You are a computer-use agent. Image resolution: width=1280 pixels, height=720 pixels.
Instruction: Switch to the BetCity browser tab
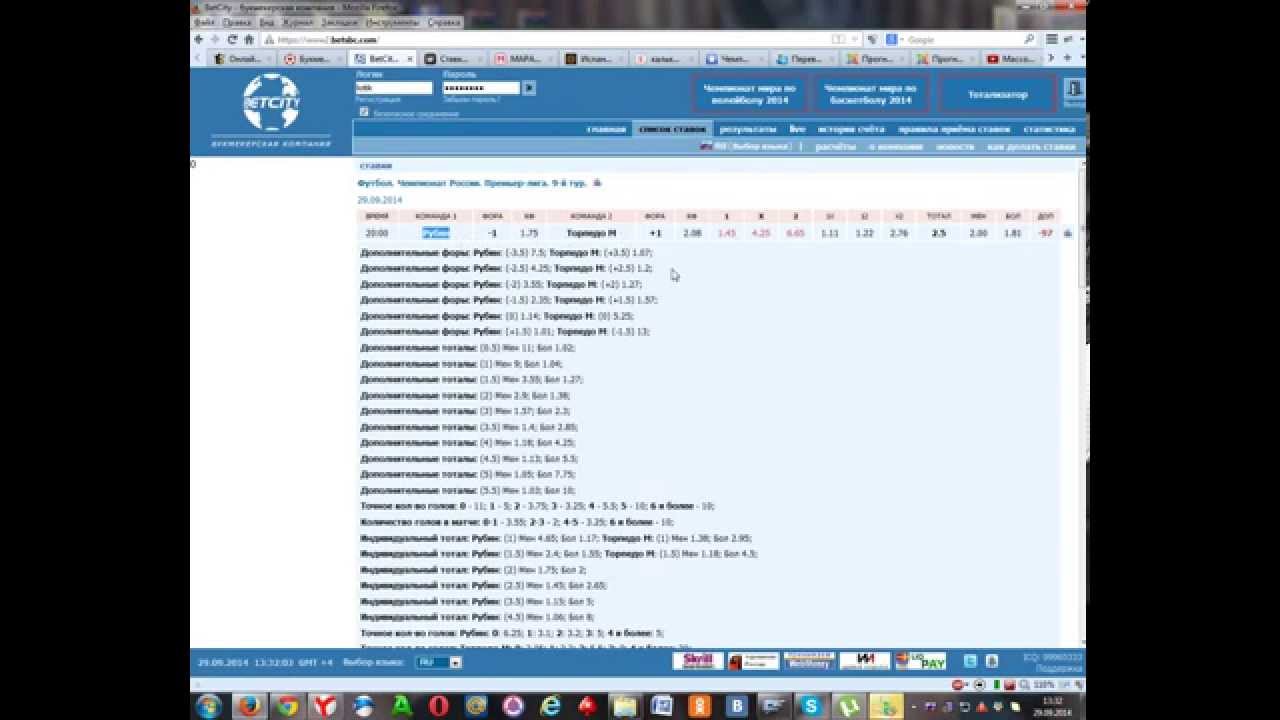383,58
